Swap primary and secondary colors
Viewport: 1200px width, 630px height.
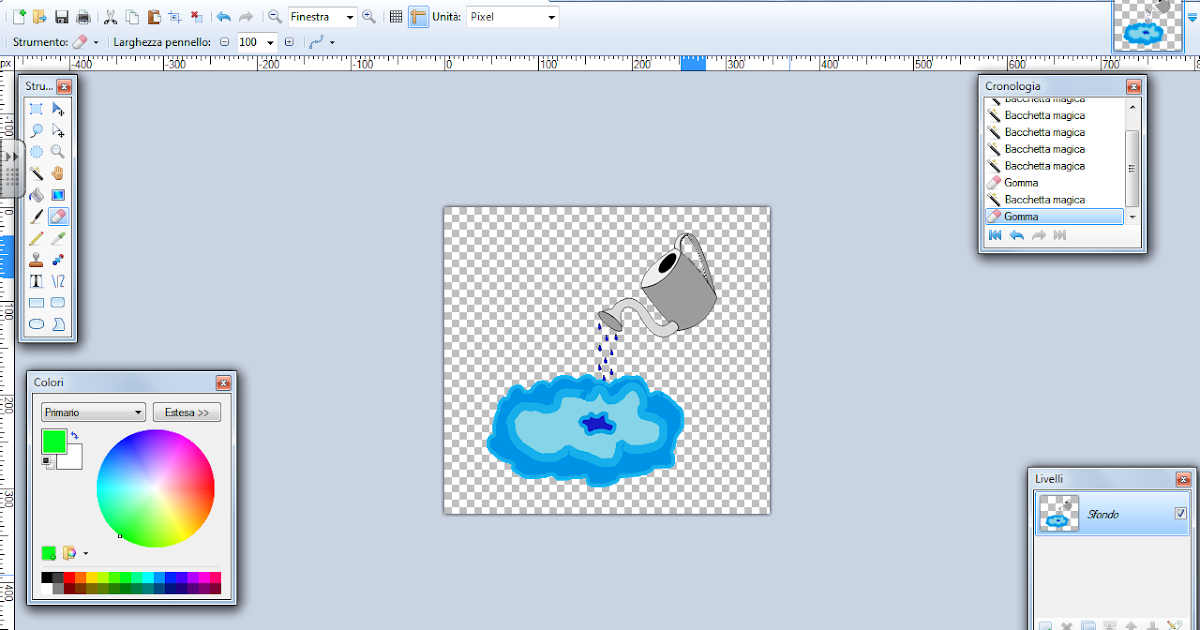[x=75, y=436]
